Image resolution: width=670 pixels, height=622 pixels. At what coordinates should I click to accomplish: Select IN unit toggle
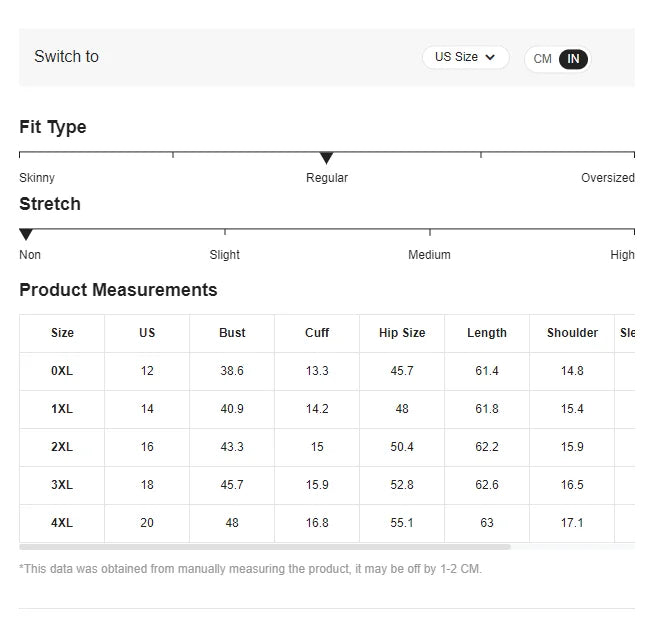pyautogui.click(x=573, y=59)
